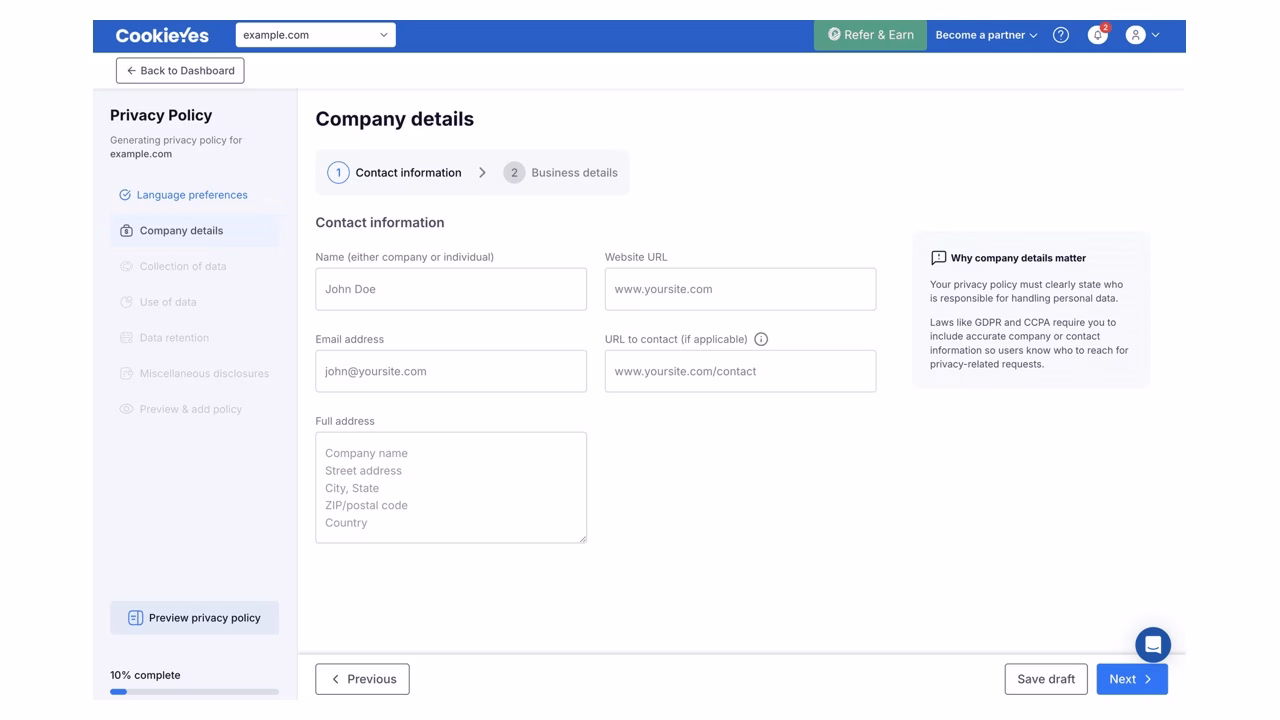Click the Data retention icon

[x=126, y=338]
